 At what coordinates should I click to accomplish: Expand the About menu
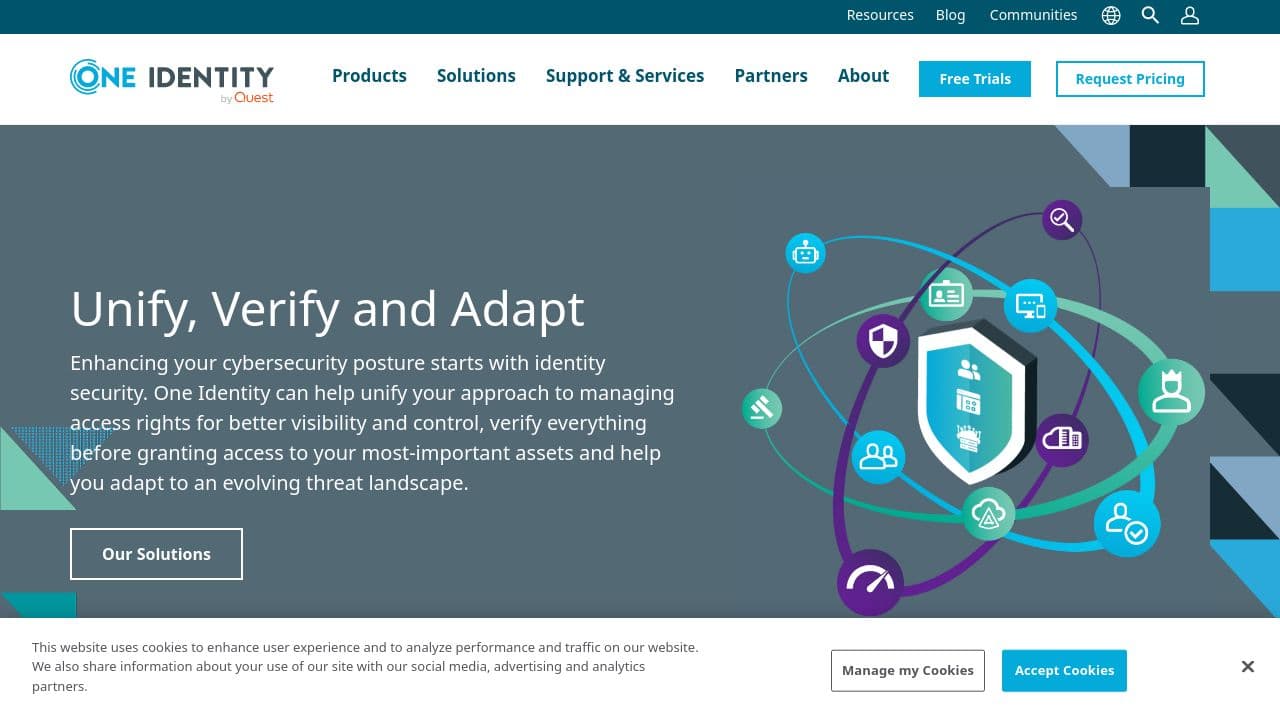863,76
